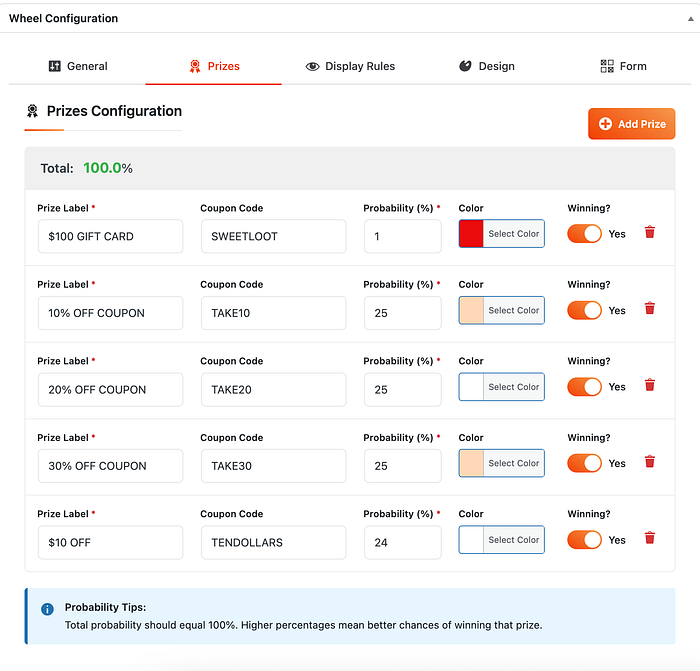Screen dimensions: 700x671
Task: Click the TAKE10 coupon code field
Action: (273, 313)
